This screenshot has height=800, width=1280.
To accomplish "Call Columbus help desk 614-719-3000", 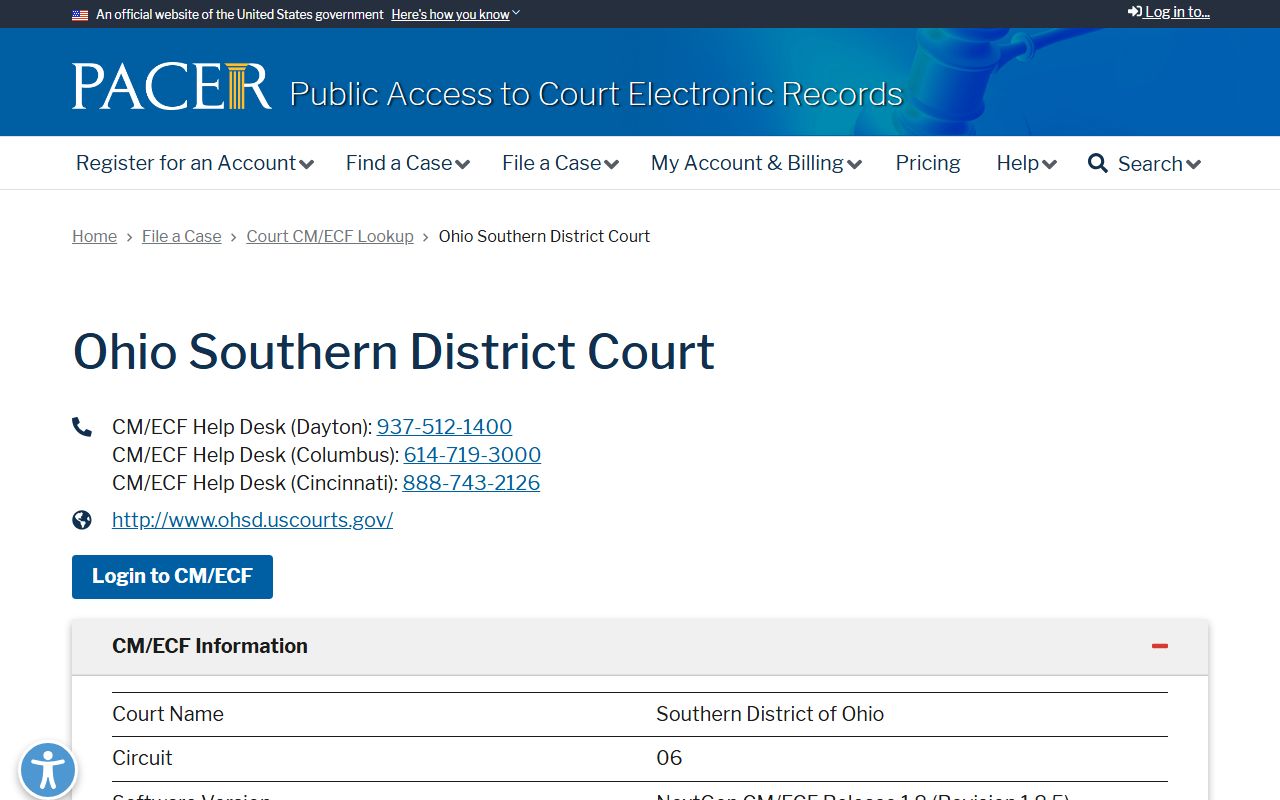I will coord(472,455).
